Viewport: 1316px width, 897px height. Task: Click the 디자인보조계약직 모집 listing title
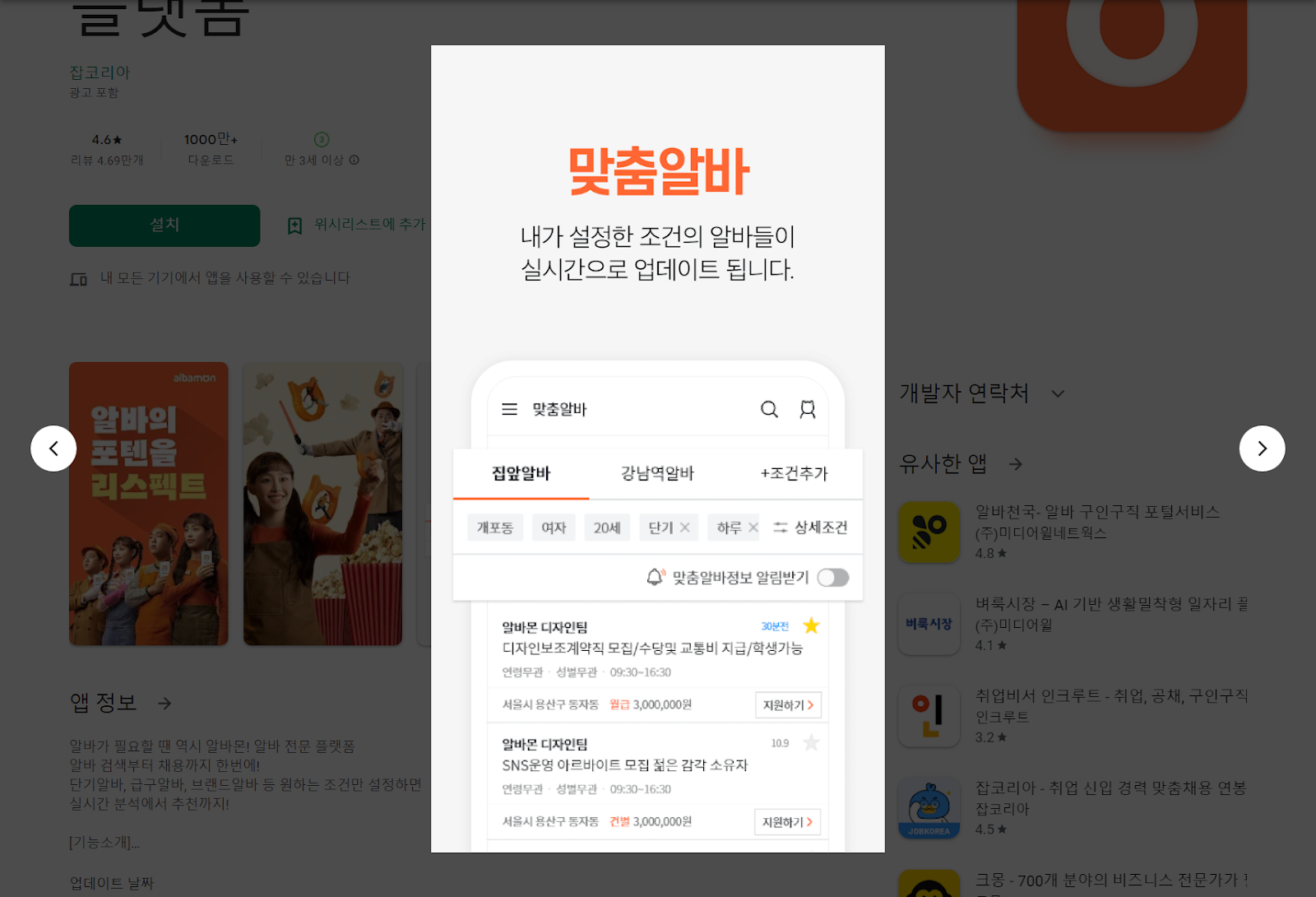(x=652, y=648)
